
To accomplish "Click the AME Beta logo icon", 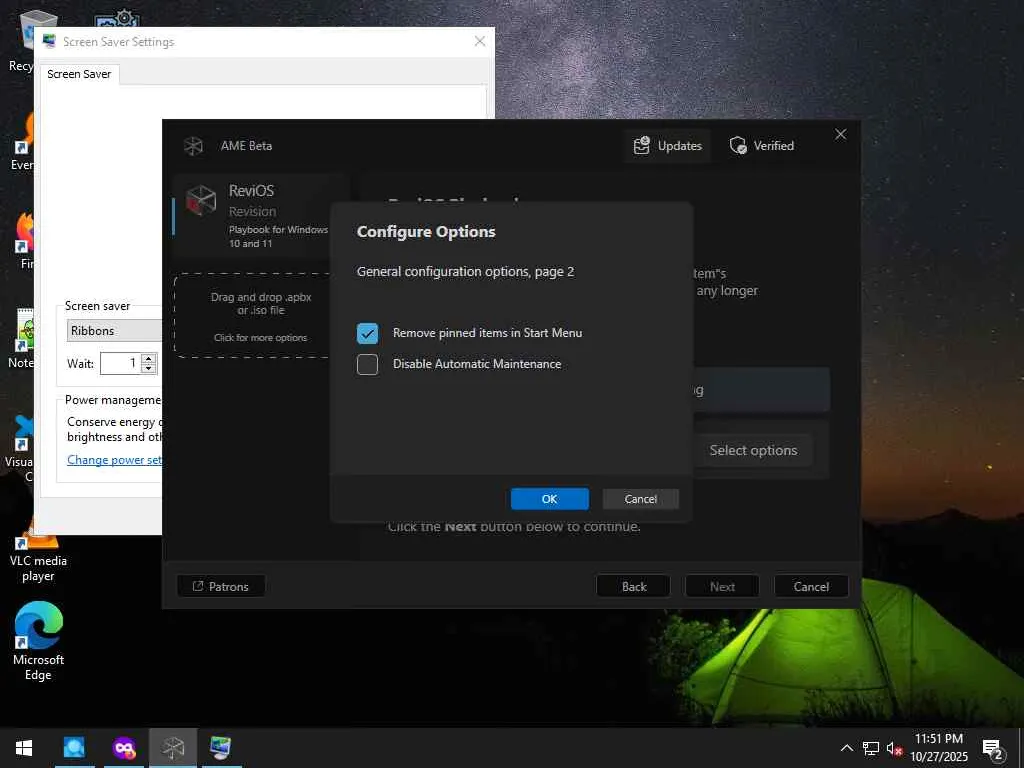I will [193, 146].
